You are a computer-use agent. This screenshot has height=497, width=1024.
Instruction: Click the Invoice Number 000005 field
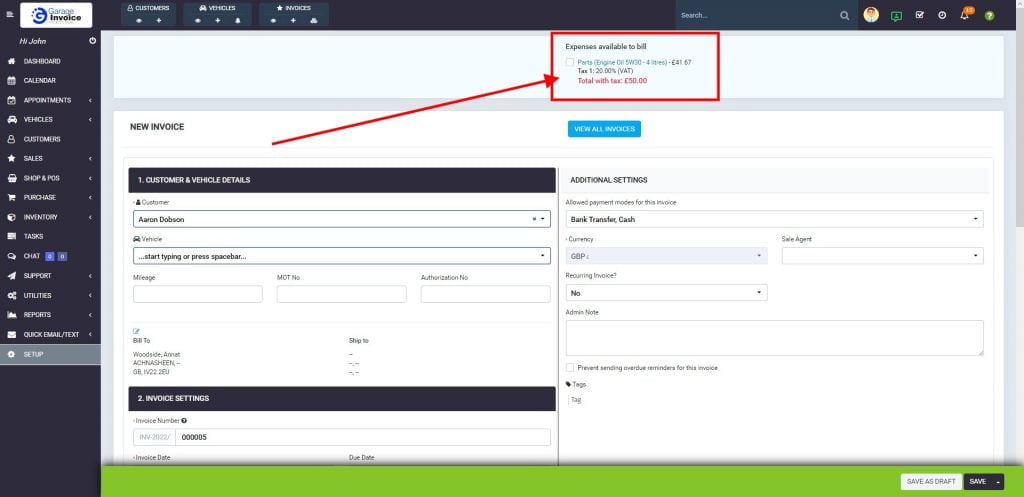point(362,438)
